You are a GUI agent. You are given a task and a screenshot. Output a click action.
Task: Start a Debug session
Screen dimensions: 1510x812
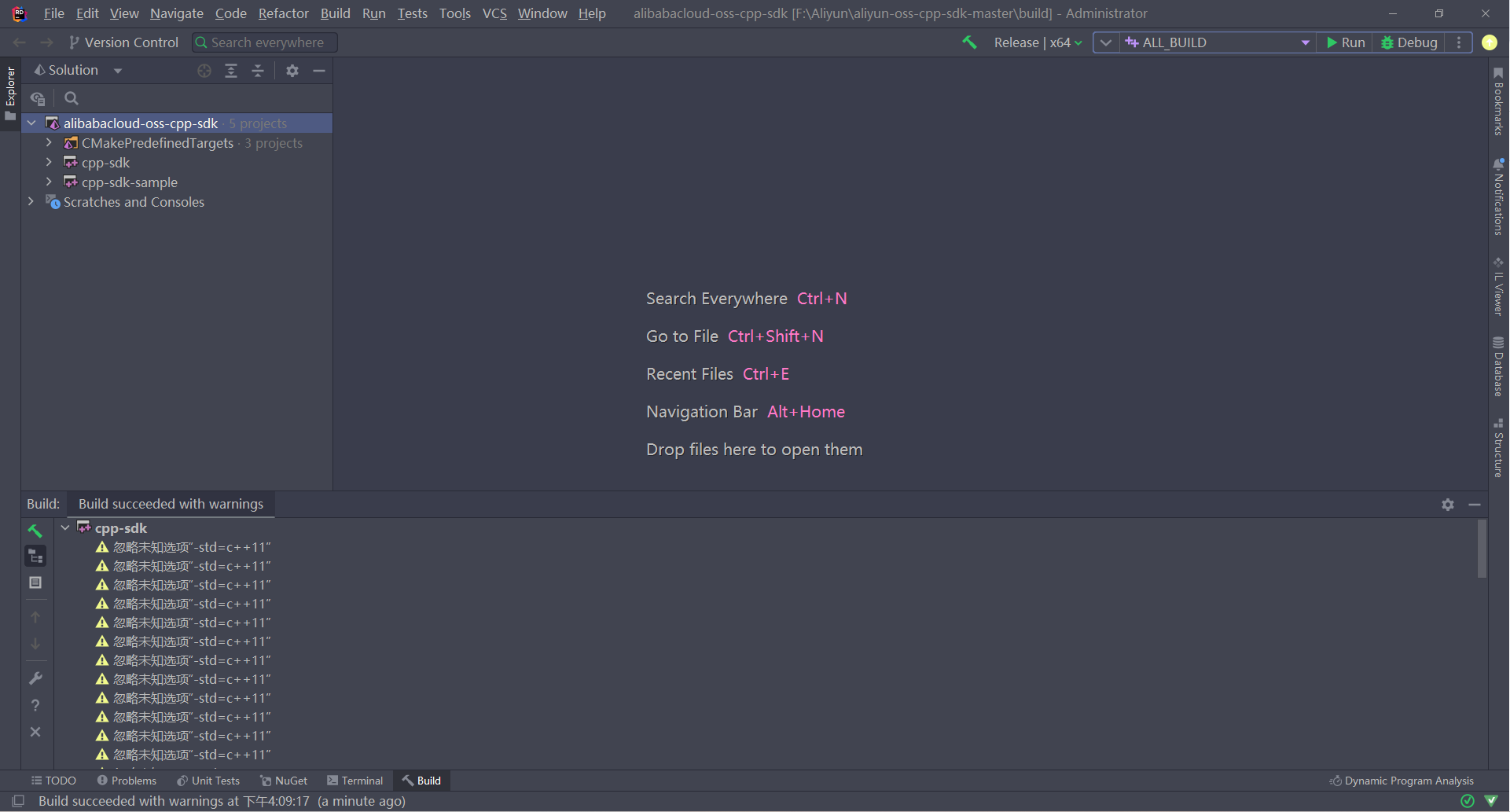(x=1409, y=42)
